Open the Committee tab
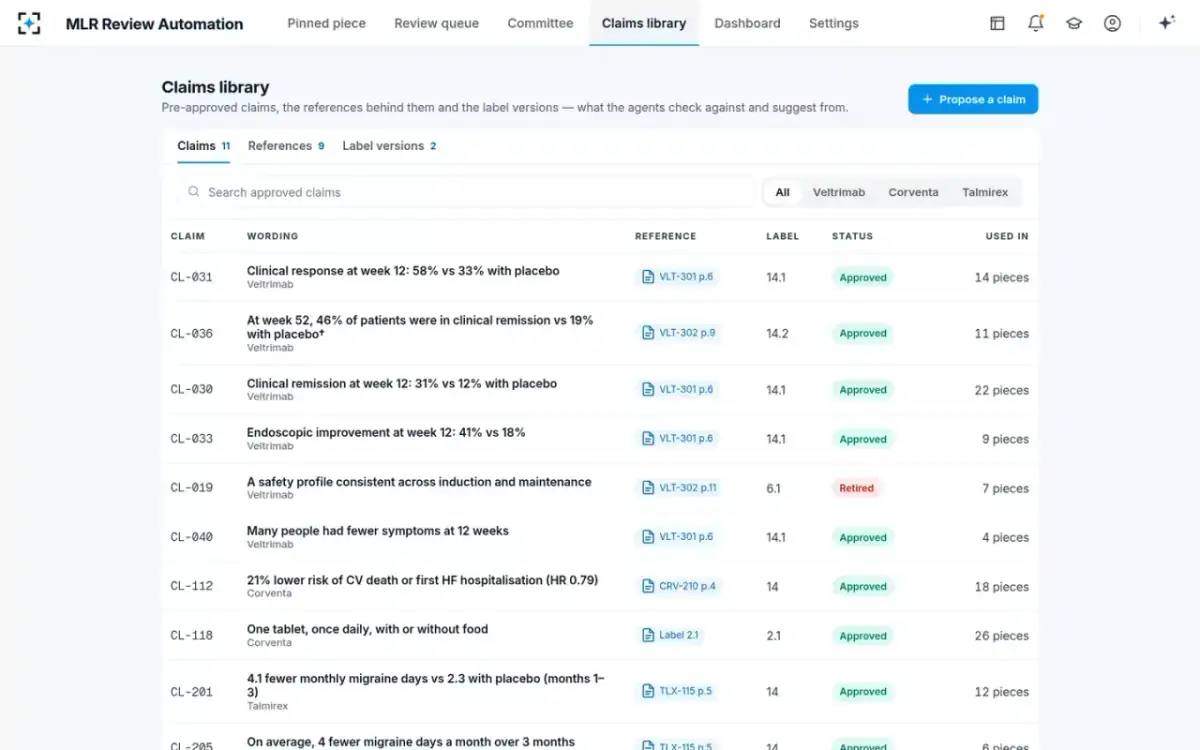This screenshot has height=750, width=1200. pyautogui.click(x=540, y=23)
